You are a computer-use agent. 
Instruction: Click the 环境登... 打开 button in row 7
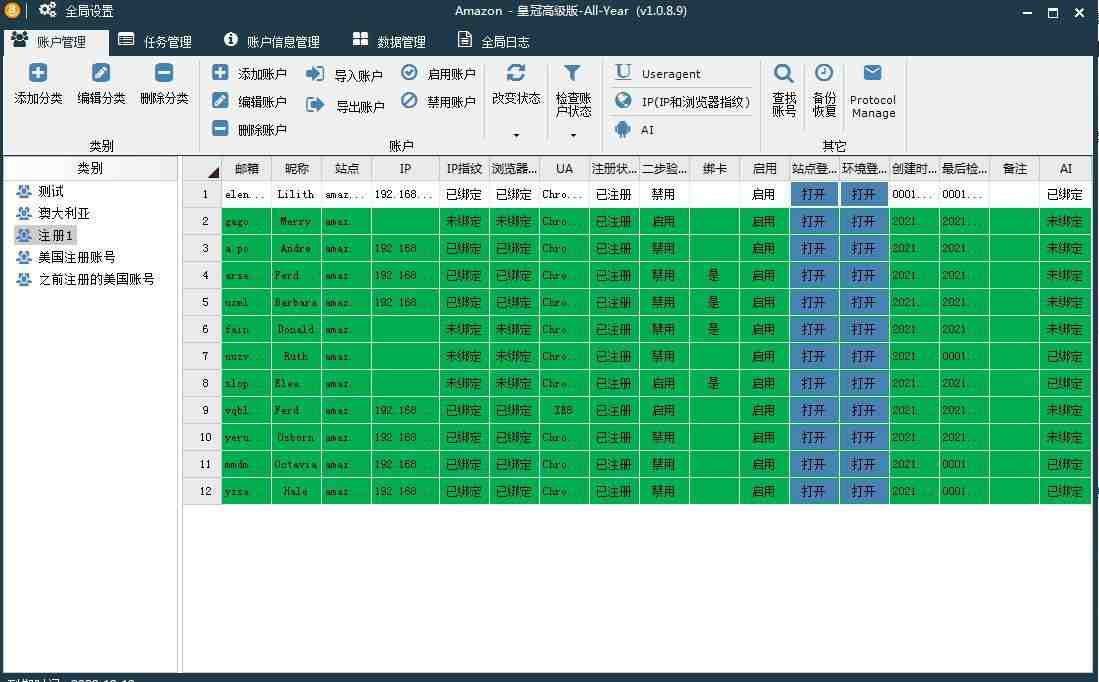click(x=864, y=356)
